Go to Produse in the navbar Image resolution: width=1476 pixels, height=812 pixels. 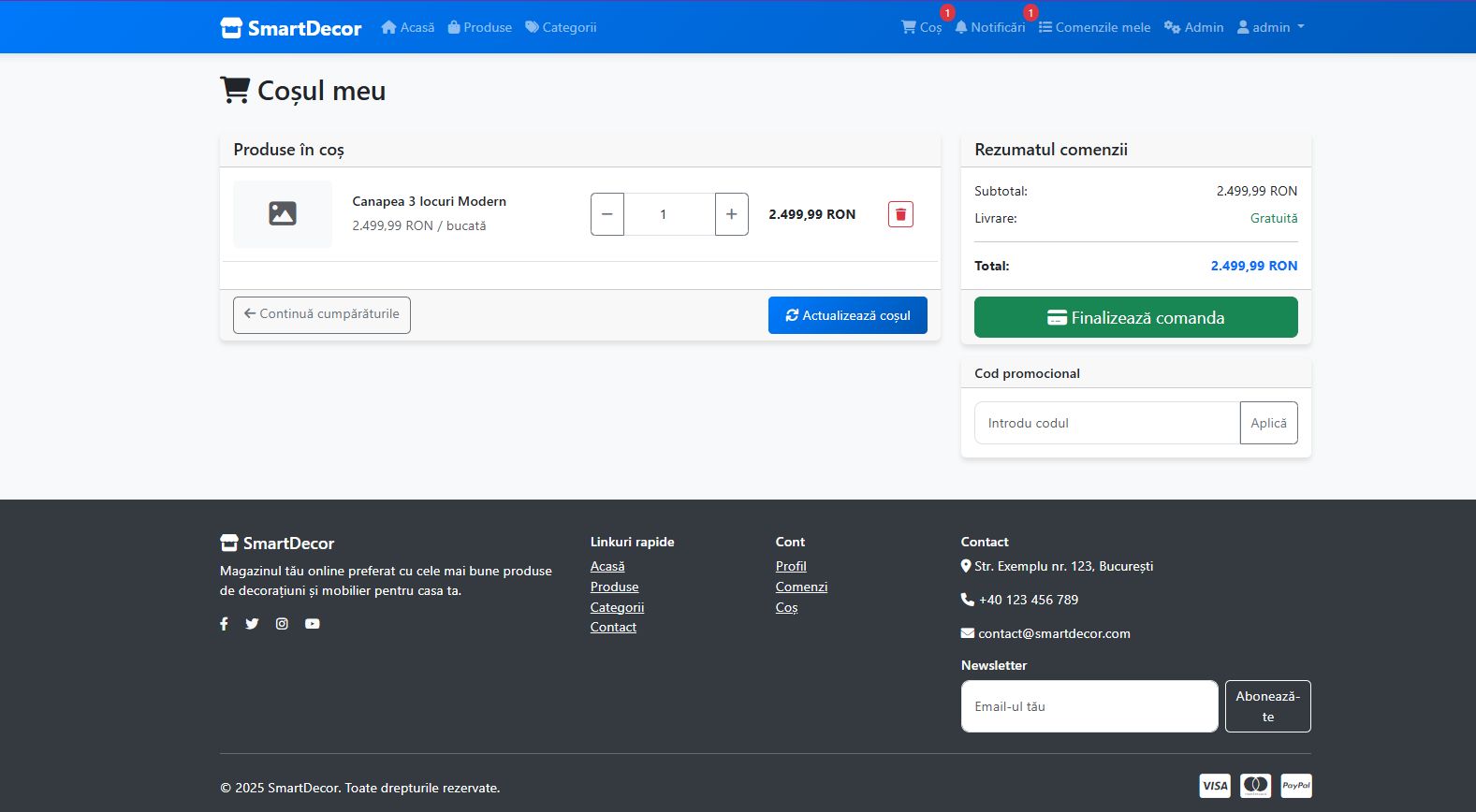click(480, 28)
